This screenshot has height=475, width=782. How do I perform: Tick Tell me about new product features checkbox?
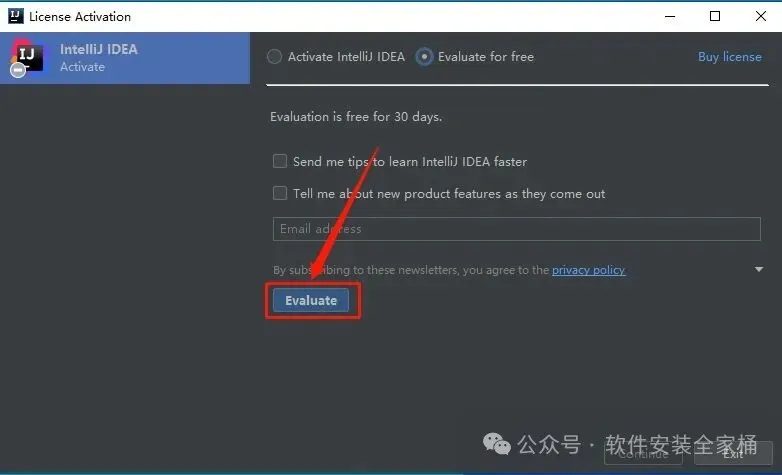[x=280, y=193]
